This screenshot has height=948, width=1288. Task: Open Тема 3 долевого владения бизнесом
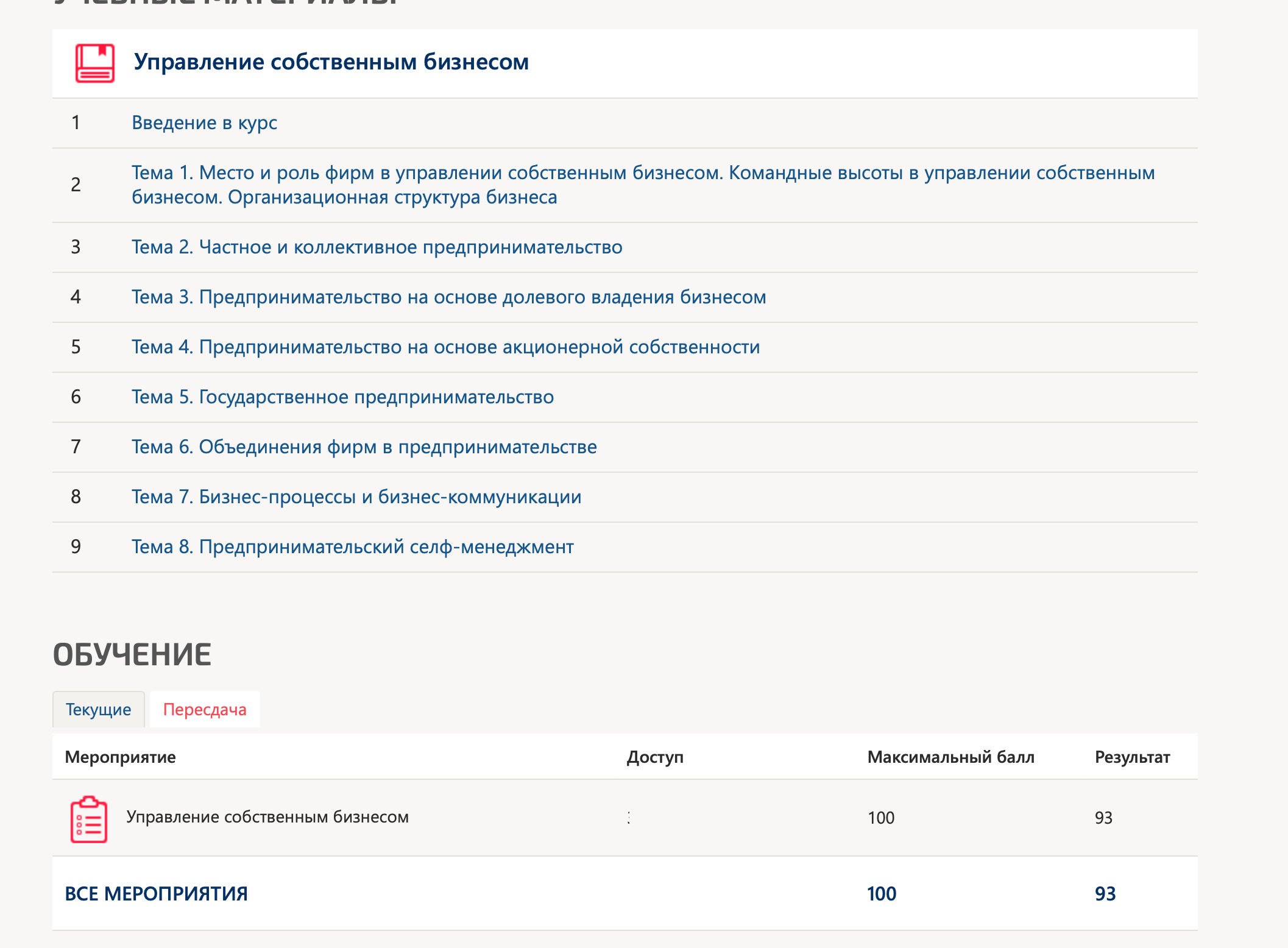[448, 297]
